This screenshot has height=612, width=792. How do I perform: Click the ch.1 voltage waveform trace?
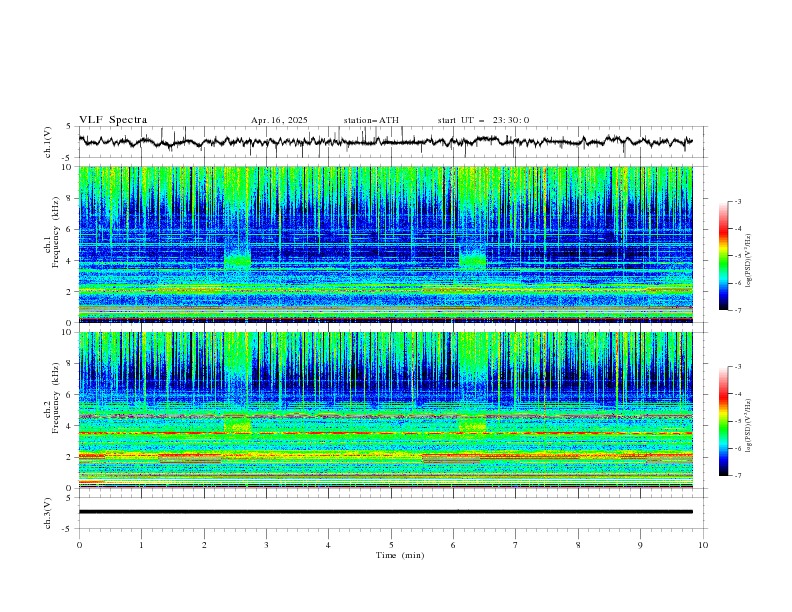pyautogui.click(x=385, y=141)
